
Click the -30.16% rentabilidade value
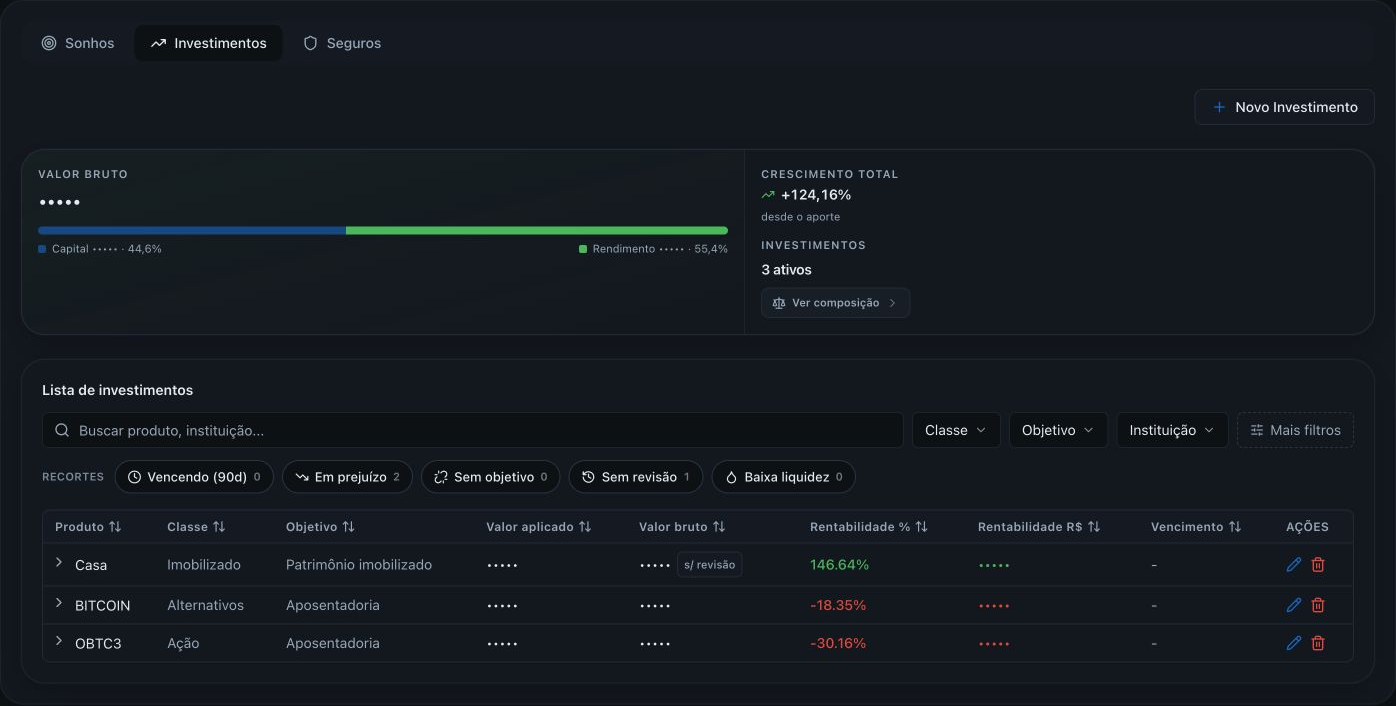pos(838,643)
